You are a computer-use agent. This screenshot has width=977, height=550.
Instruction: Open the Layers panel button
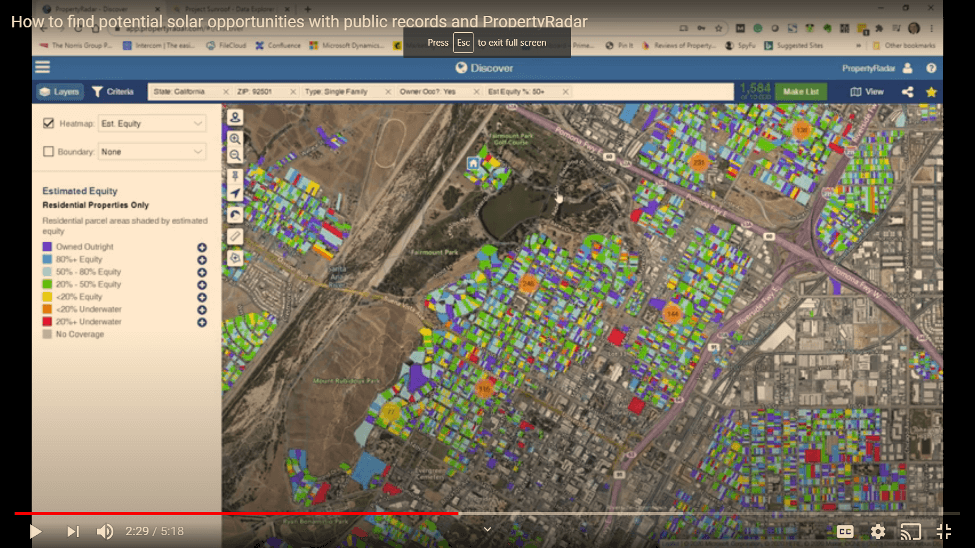pyautogui.click(x=59, y=92)
